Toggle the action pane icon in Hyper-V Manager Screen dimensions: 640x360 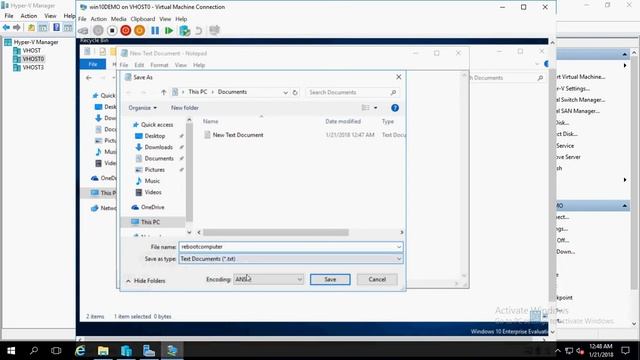coord(68,28)
